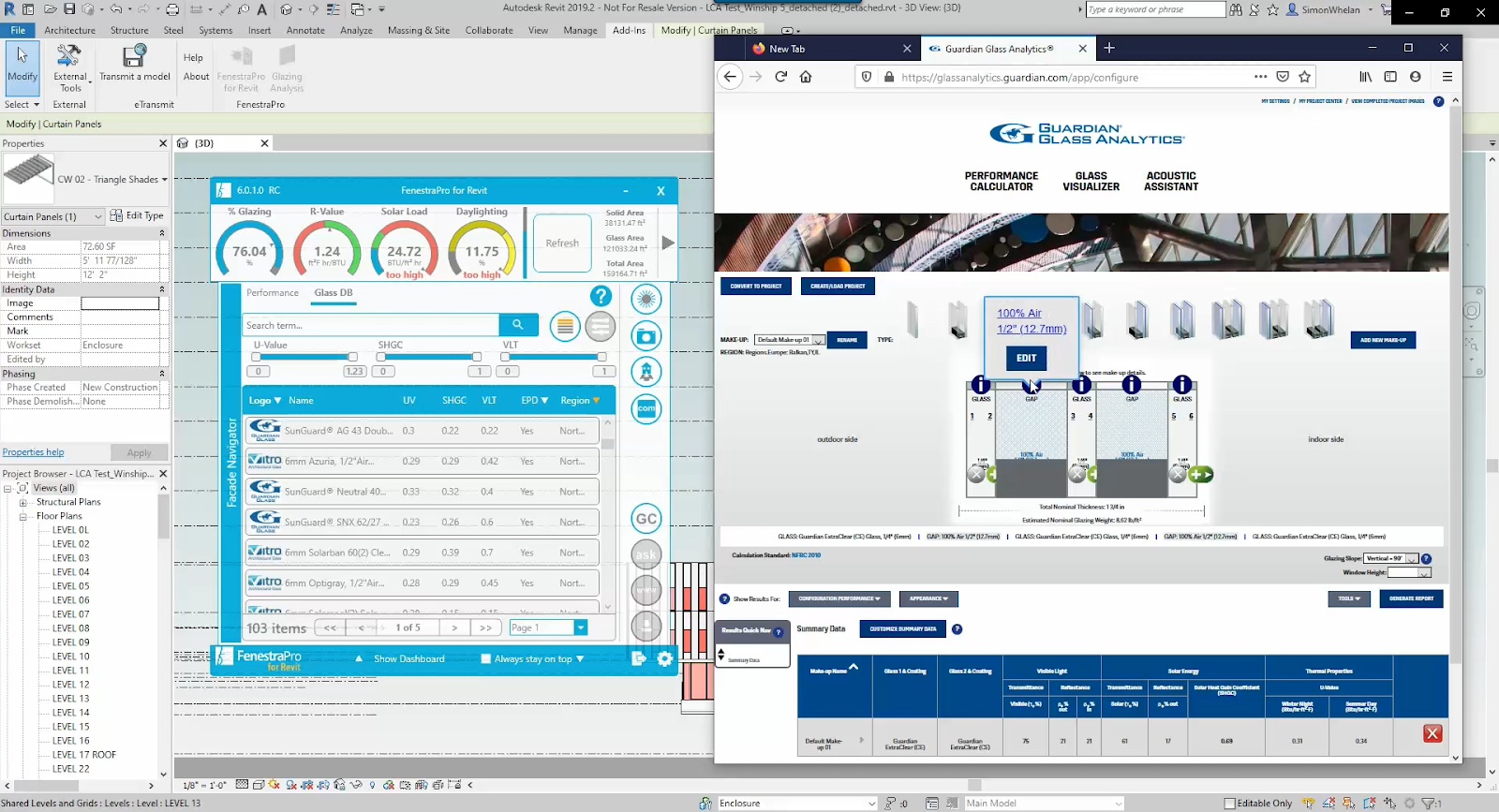Toggle Editable Only checkbox in status bar
Image resolution: width=1499 pixels, height=812 pixels.
coord(1230,804)
